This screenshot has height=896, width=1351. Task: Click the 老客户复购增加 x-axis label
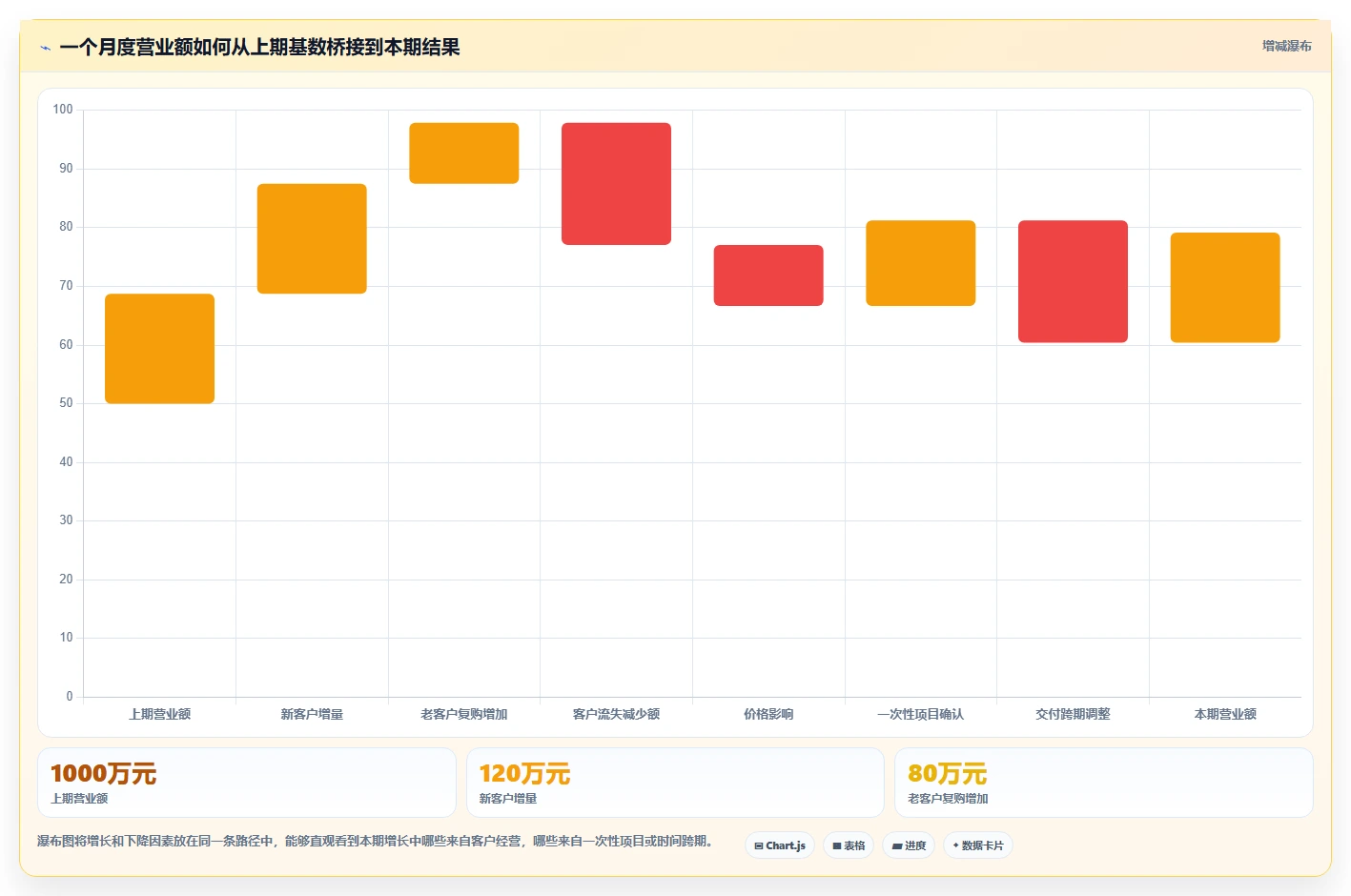click(464, 714)
